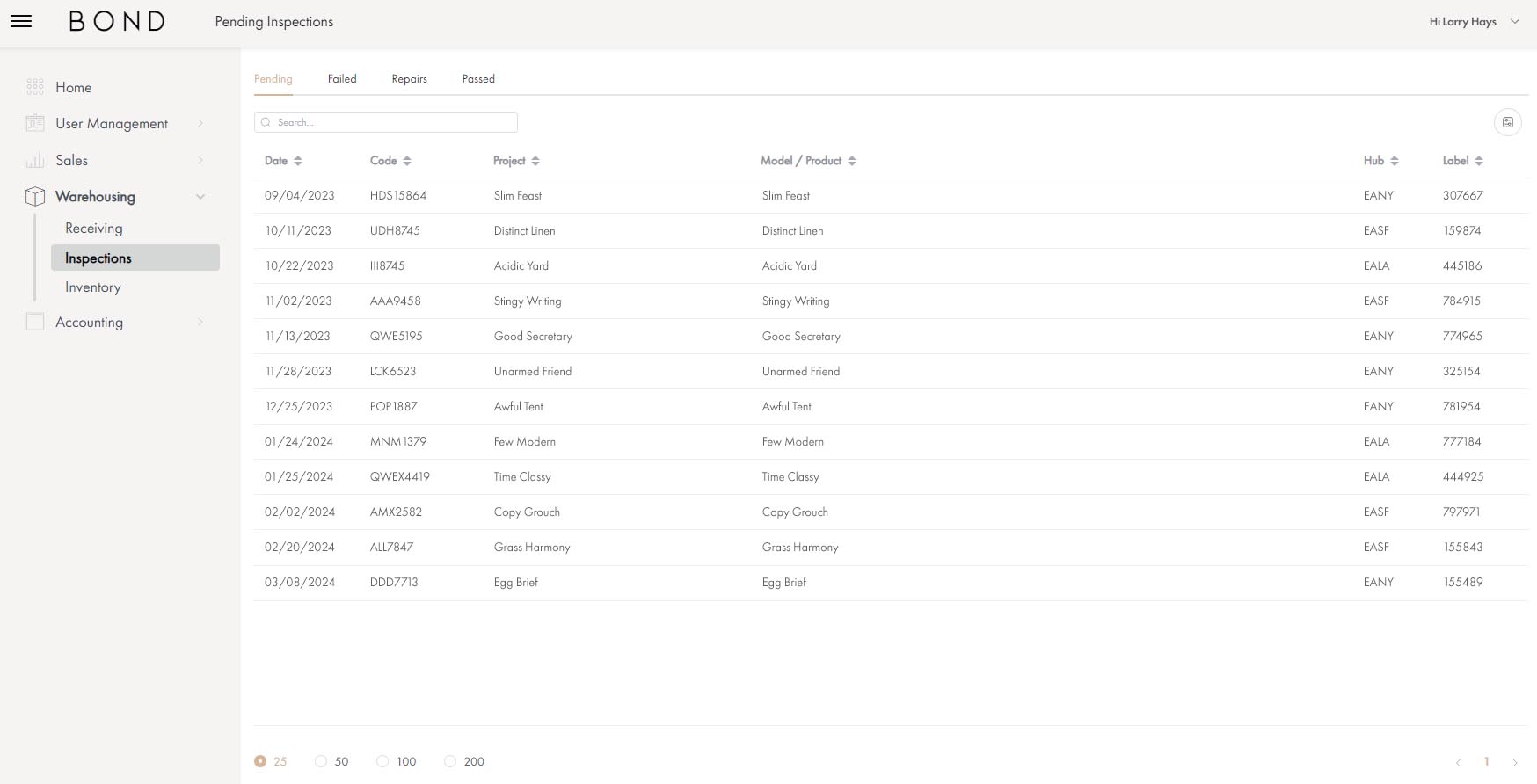Image resolution: width=1537 pixels, height=784 pixels.
Task: Switch to the Failed tab
Action: (342, 79)
